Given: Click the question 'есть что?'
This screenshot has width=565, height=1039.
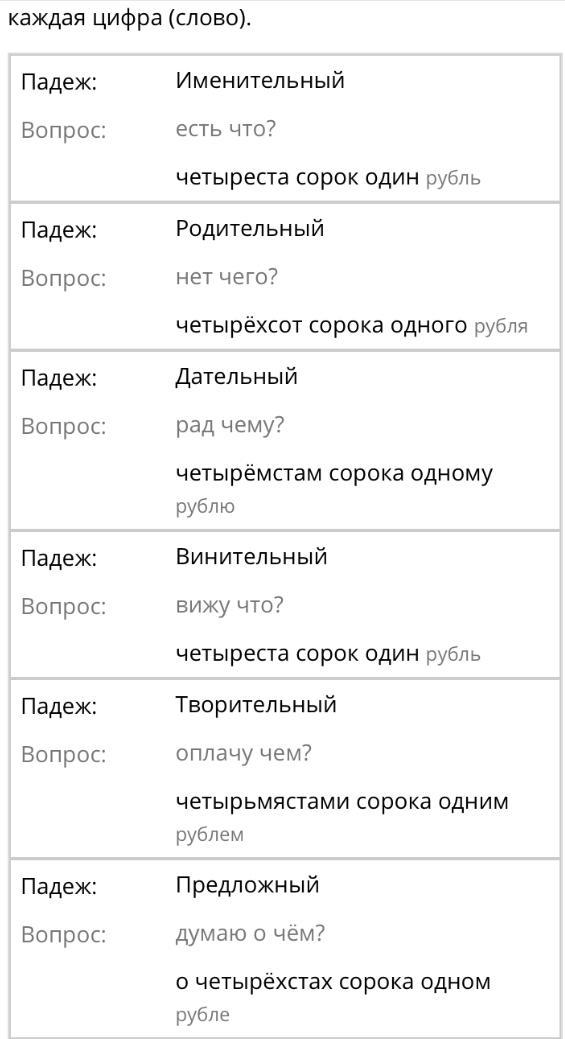Looking at the screenshot, I should 226,130.
